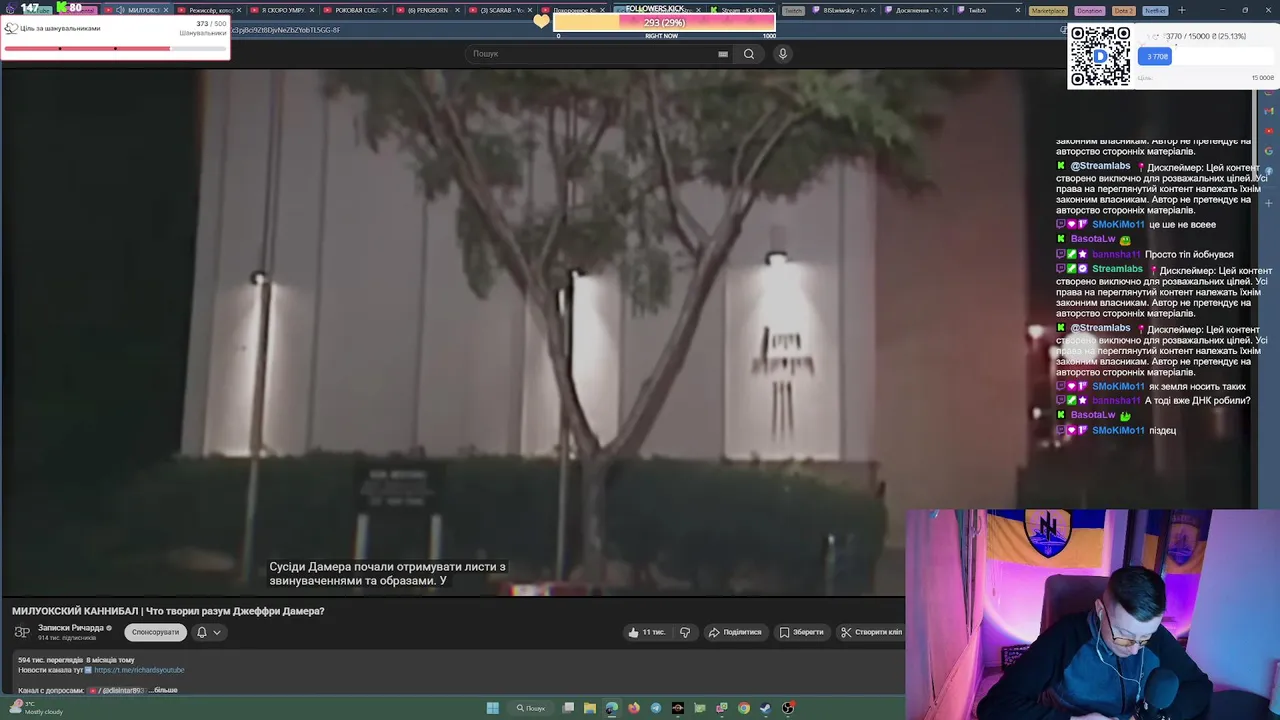Open Google Chrome from the taskbar
This screenshot has height=720, width=1280.
pos(744,708)
